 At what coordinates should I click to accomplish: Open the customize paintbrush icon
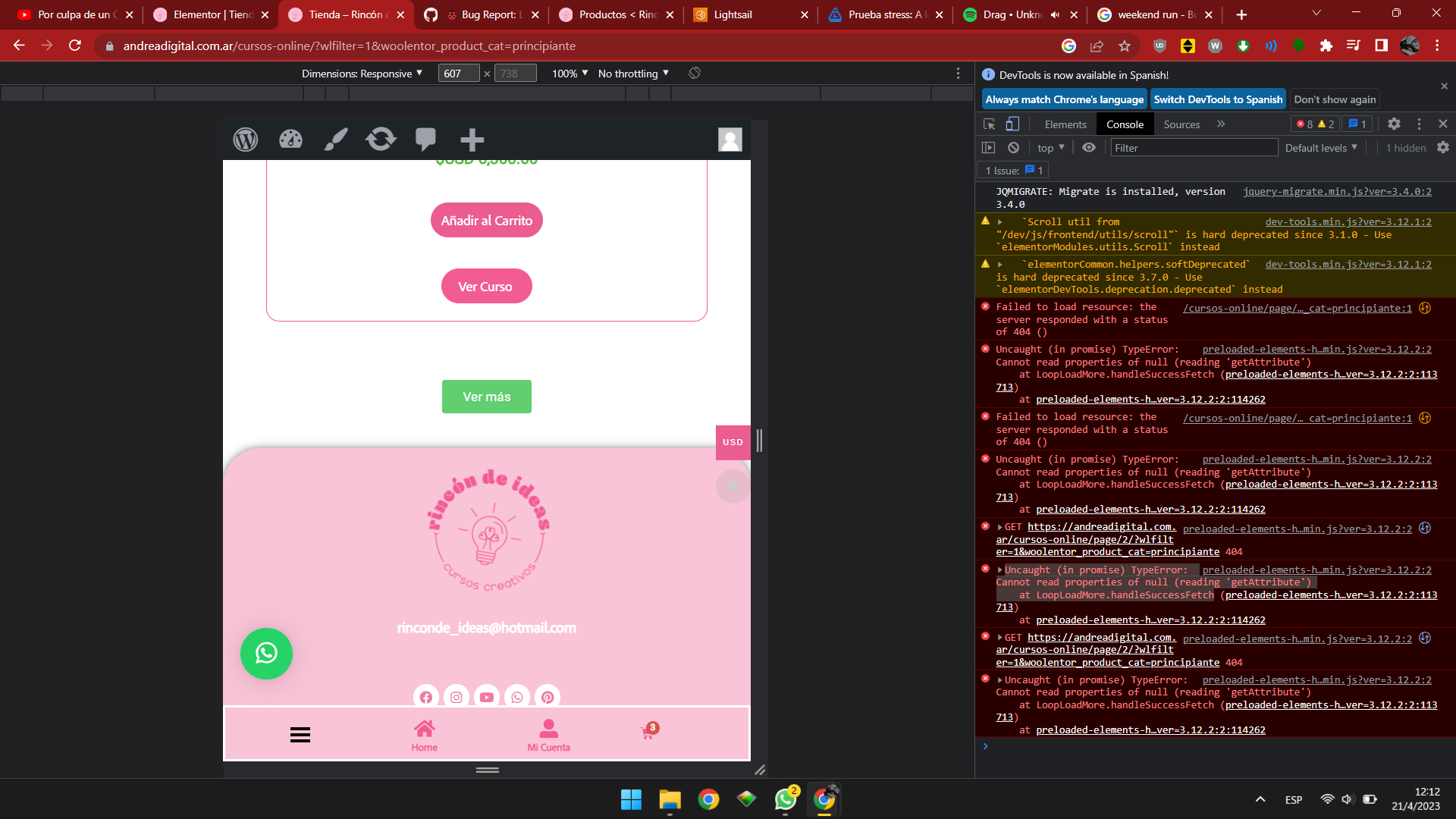click(336, 140)
